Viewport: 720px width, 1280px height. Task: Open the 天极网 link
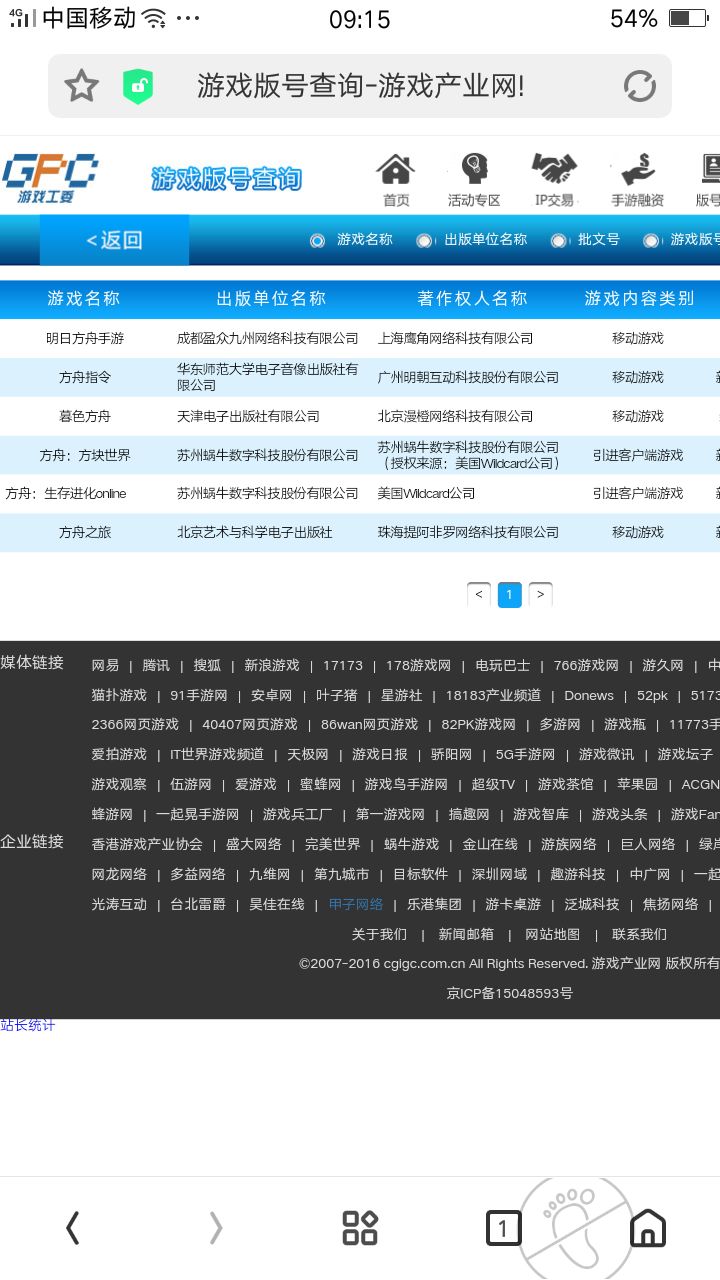308,754
